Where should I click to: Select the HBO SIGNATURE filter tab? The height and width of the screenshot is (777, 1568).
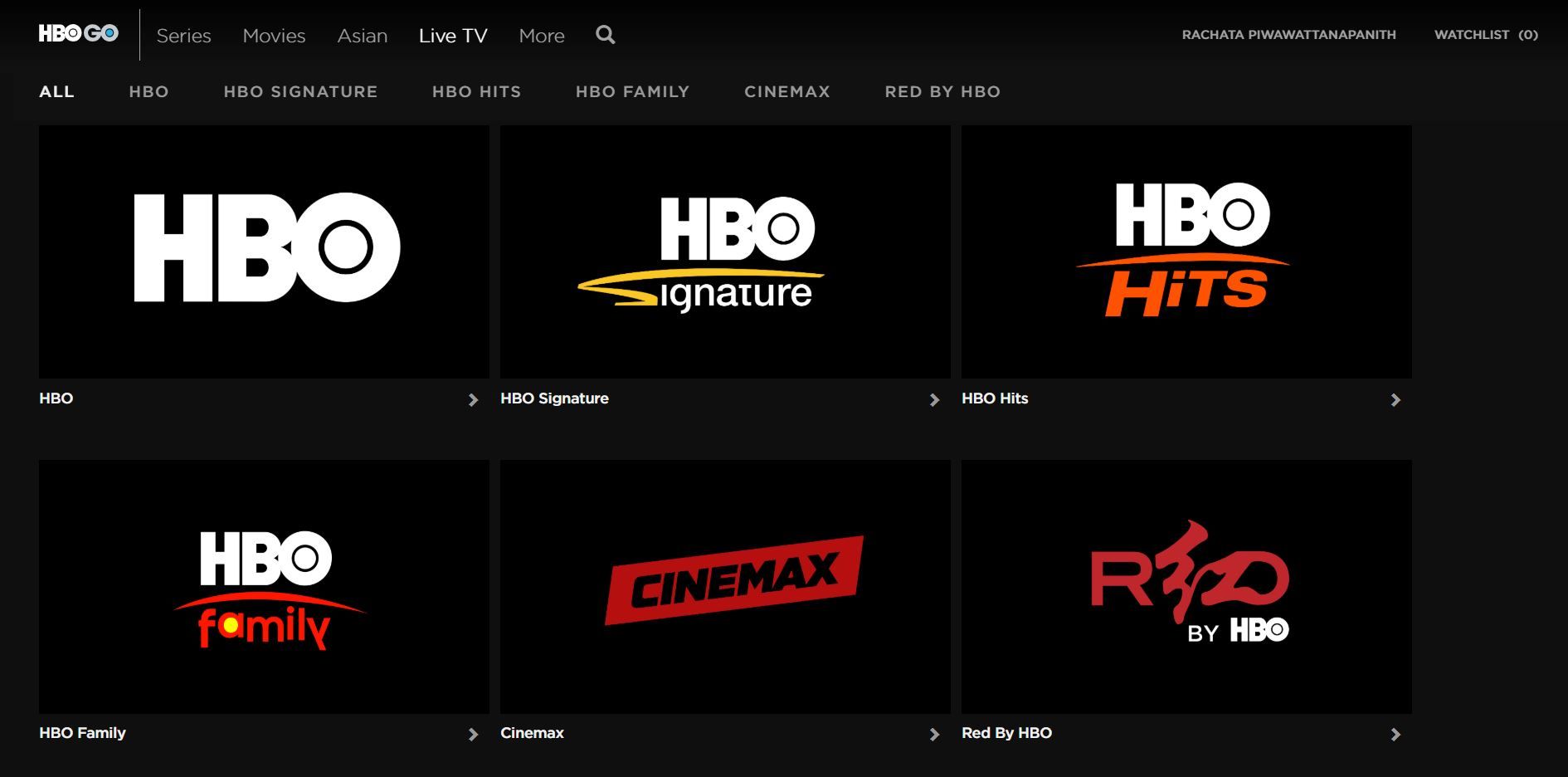click(x=301, y=91)
